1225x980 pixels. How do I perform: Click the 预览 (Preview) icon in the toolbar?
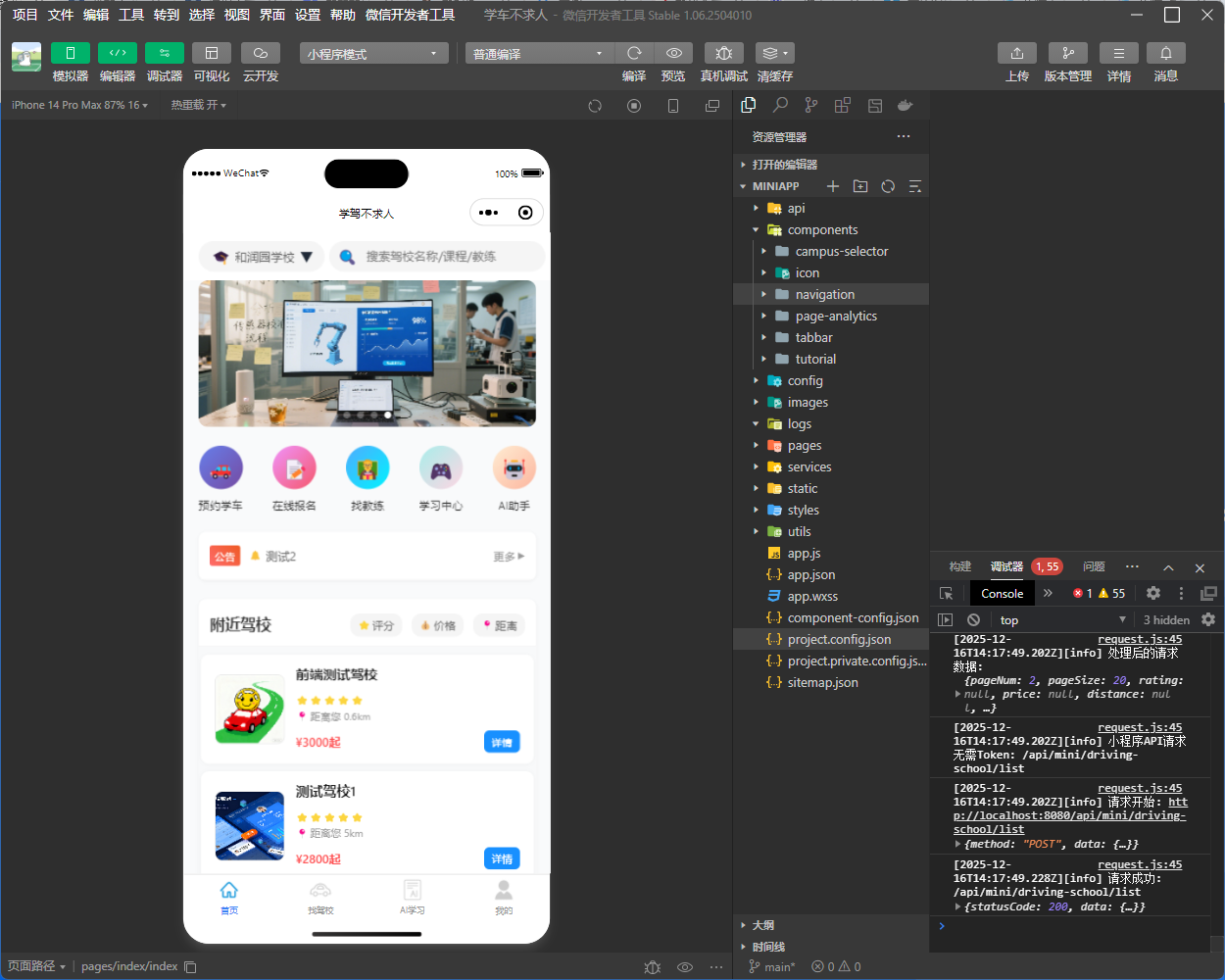(673, 53)
